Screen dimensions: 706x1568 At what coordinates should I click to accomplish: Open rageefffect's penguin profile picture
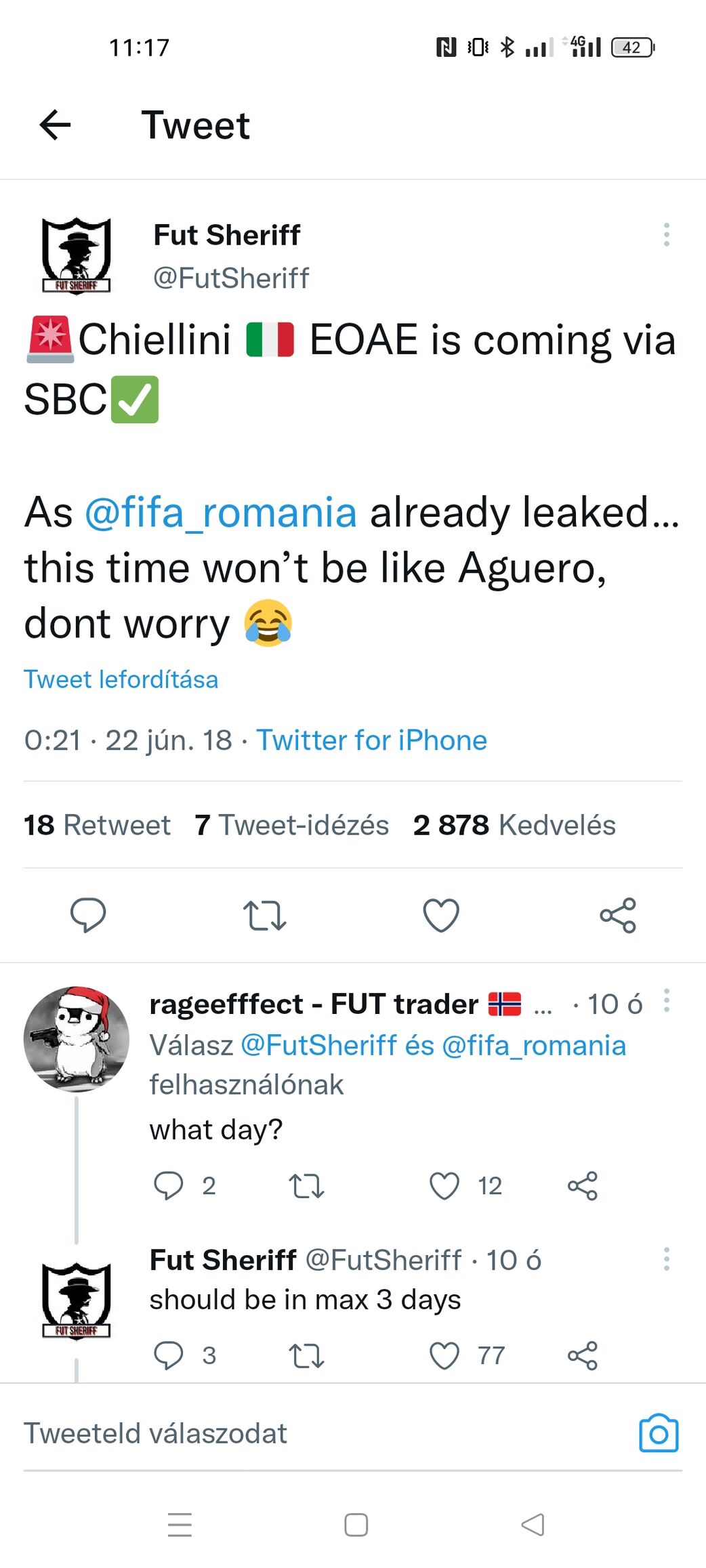77,1039
